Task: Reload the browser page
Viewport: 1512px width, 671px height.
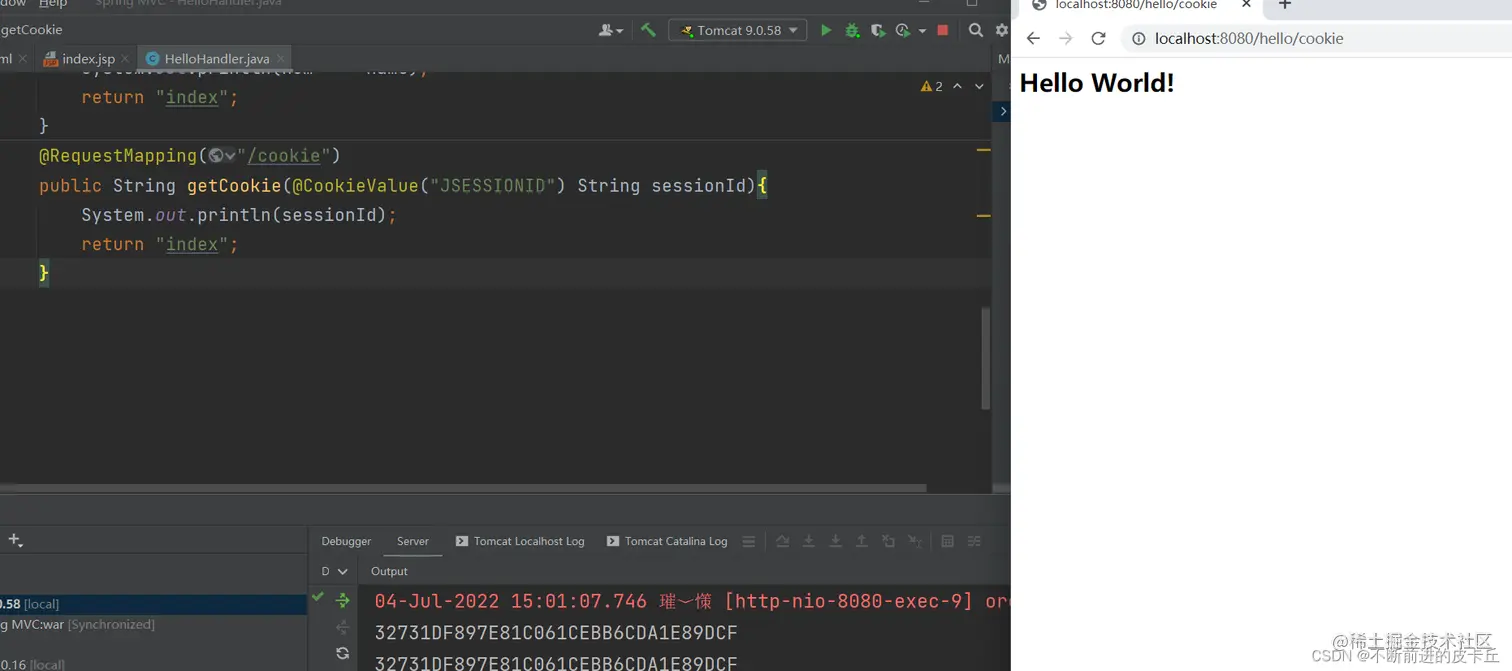Action: [x=1098, y=38]
